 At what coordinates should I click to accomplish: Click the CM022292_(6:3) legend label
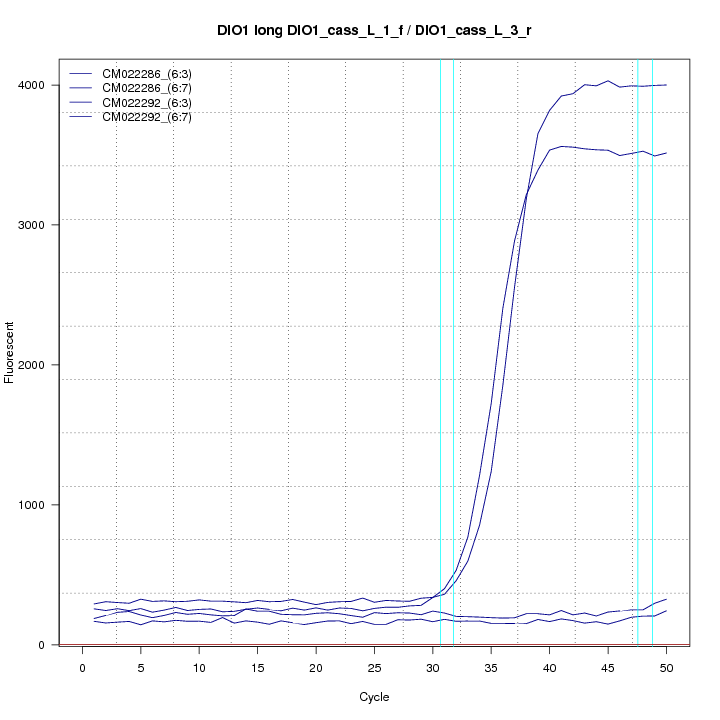147,103
